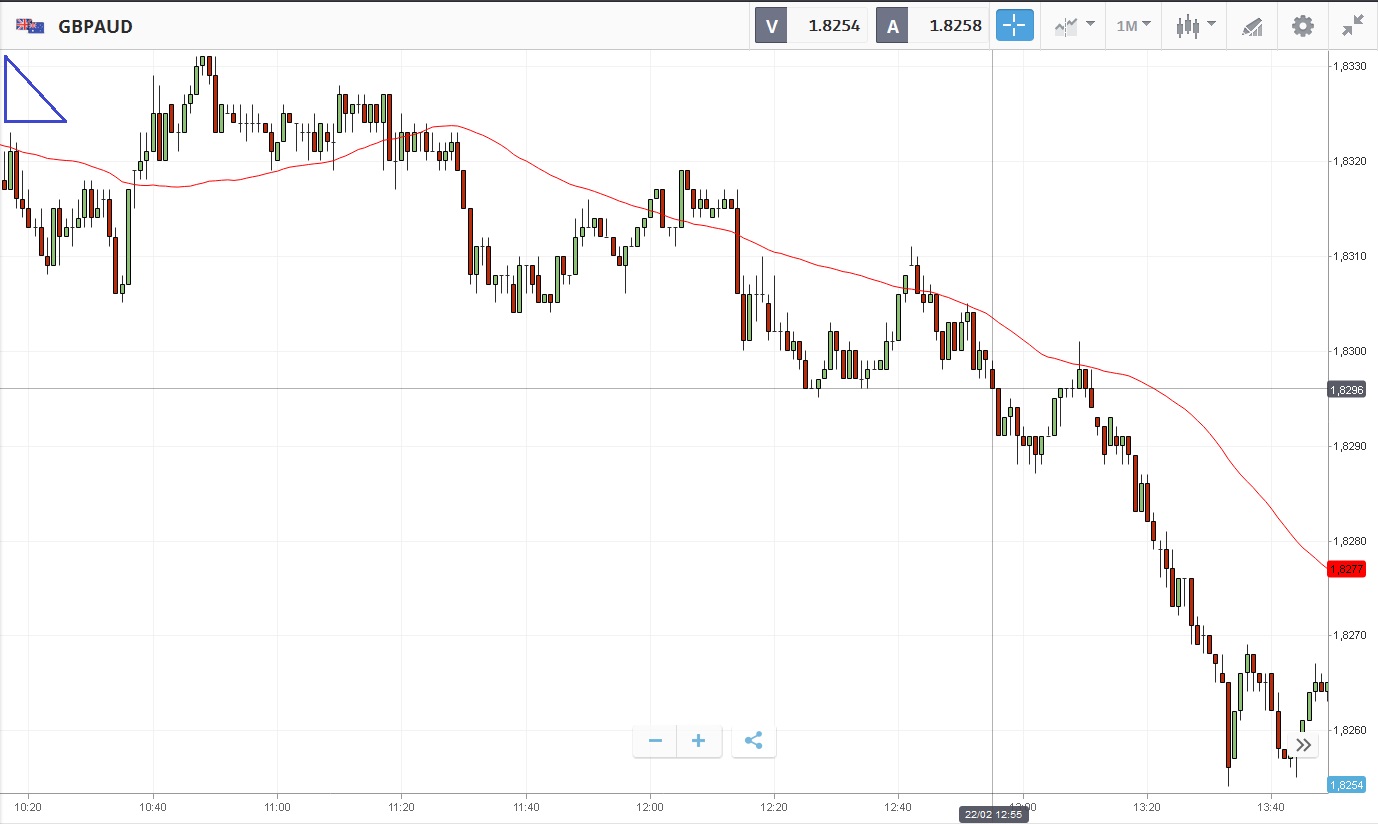
Task: Click the GBPAUD symbol name
Action: tap(95, 26)
